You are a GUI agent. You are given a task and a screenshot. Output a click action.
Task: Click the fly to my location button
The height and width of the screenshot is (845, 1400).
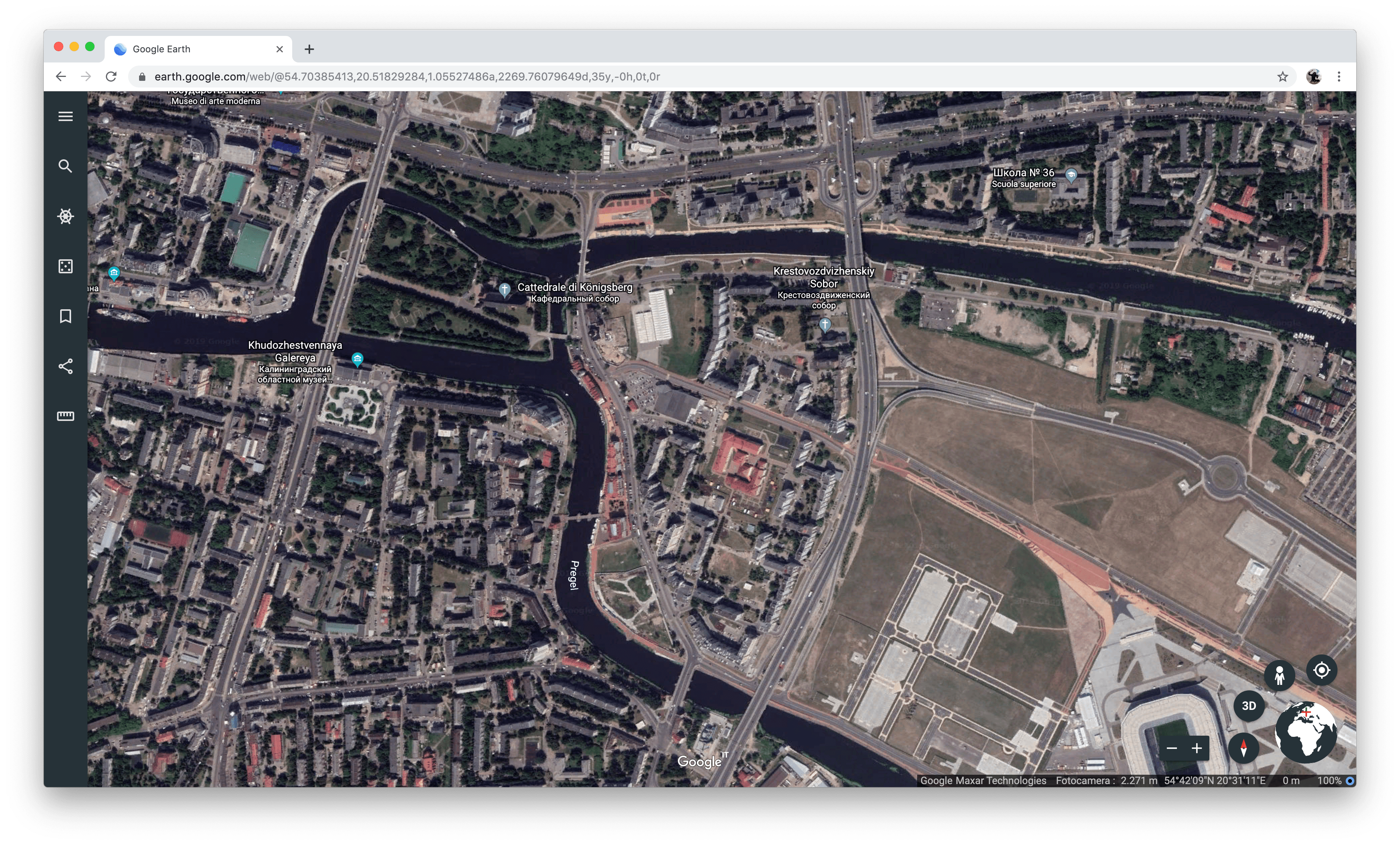point(1321,671)
